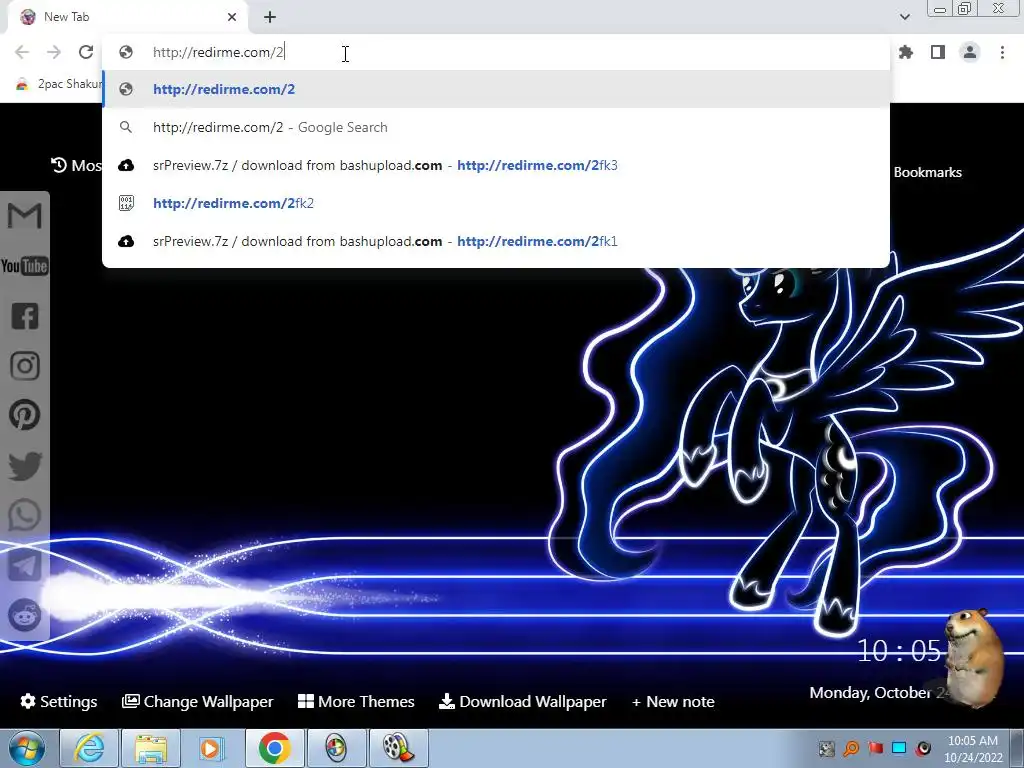Open the media player taskbar icon
The width and height of the screenshot is (1024, 768).
(211, 748)
